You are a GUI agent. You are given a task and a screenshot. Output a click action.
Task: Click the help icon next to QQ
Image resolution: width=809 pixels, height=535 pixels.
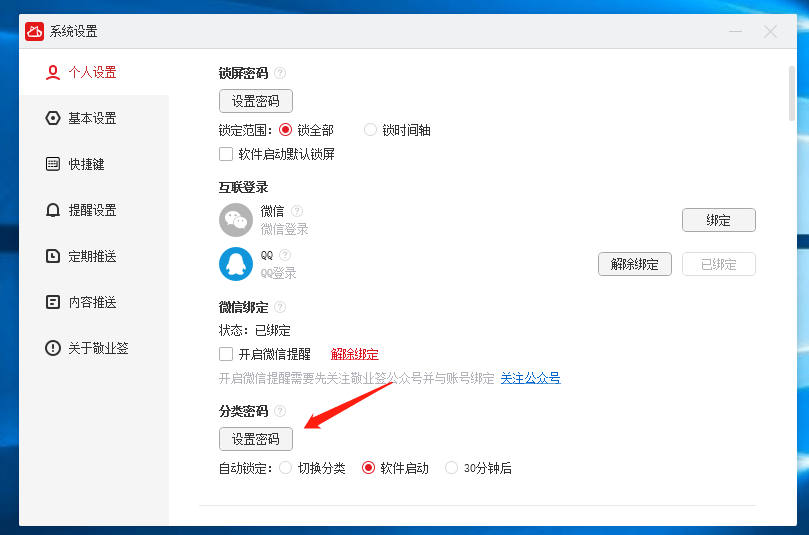click(285, 255)
